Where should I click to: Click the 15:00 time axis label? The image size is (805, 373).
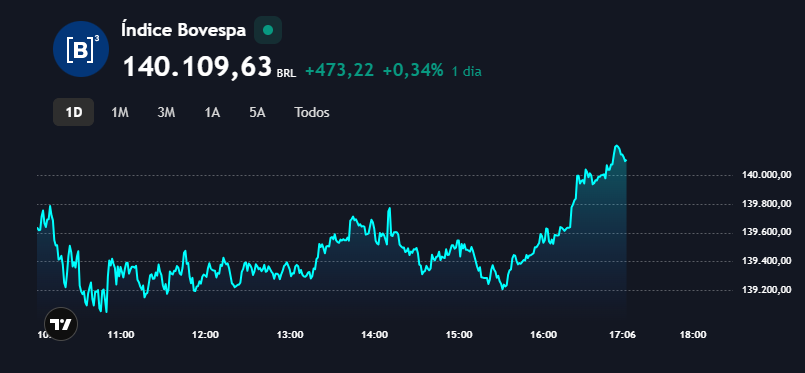click(x=459, y=335)
